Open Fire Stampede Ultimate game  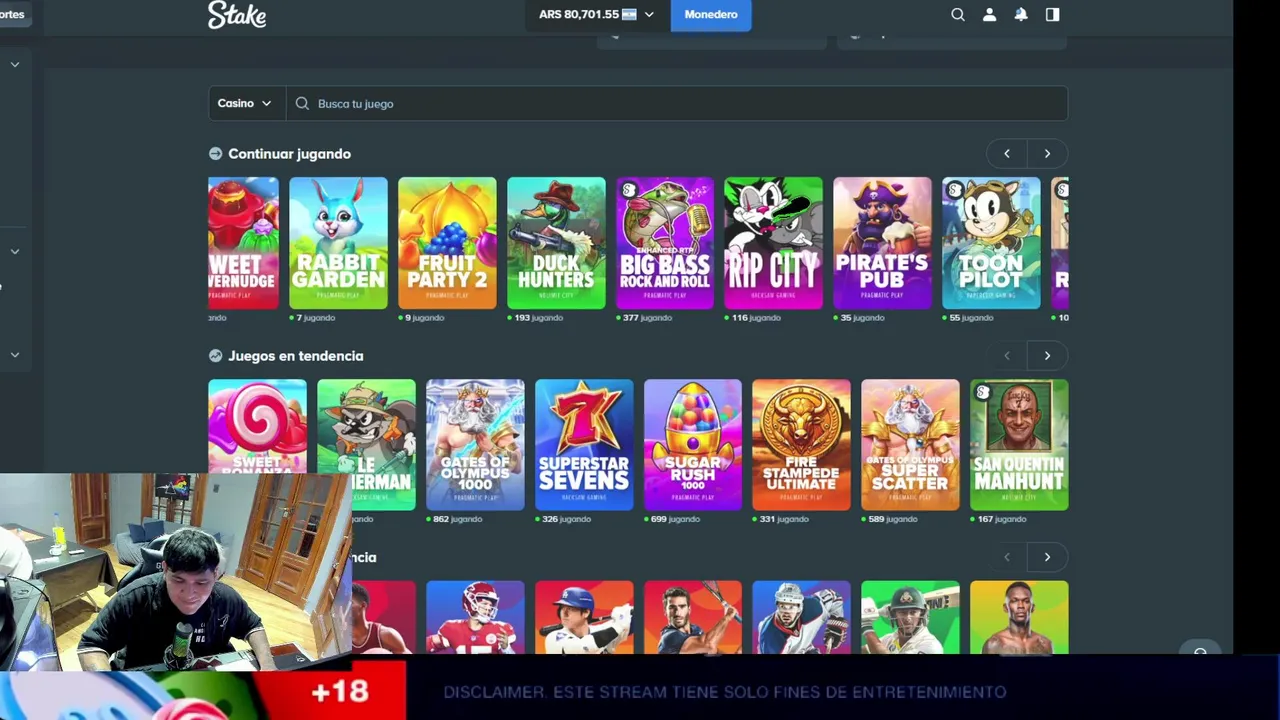click(x=801, y=445)
